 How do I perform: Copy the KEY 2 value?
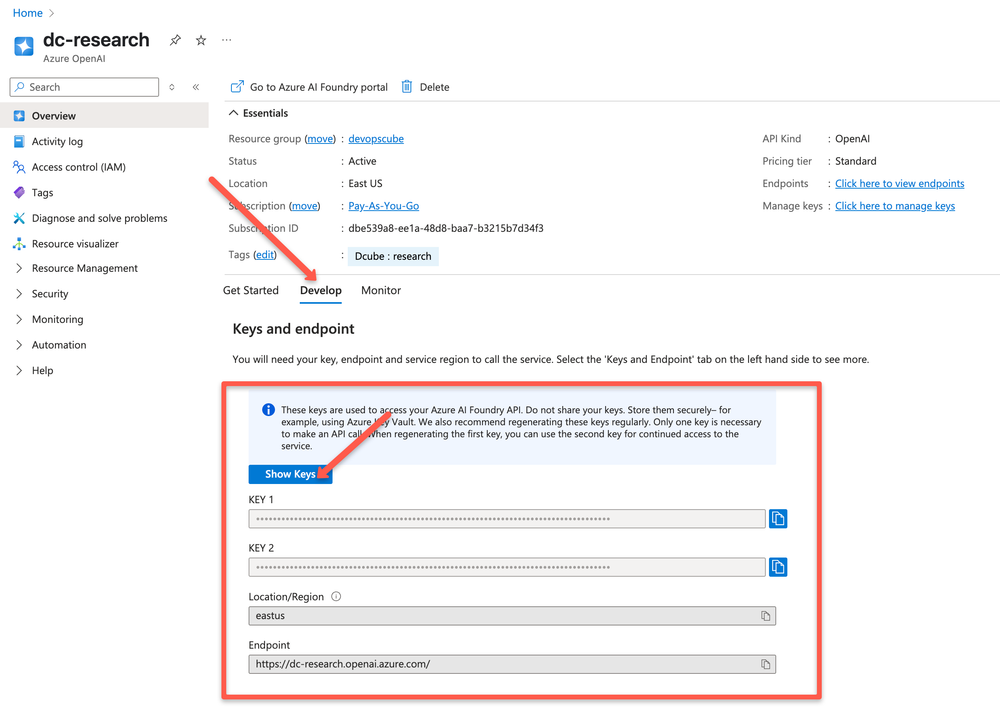pyautogui.click(x=778, y=567)
